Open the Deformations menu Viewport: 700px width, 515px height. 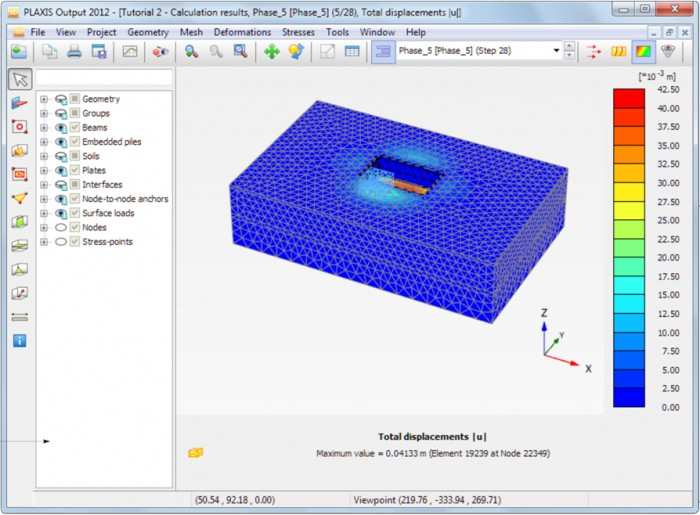coord(242,32)
